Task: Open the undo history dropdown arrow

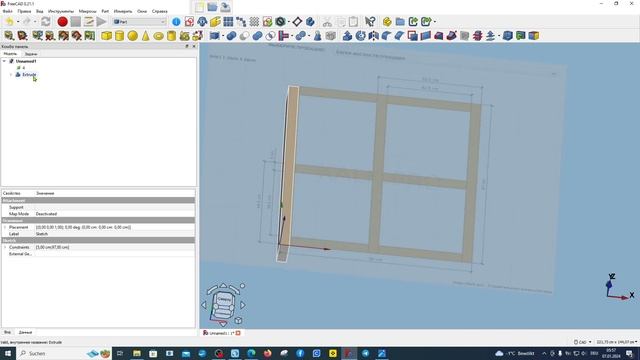Action: click(17, 22)
